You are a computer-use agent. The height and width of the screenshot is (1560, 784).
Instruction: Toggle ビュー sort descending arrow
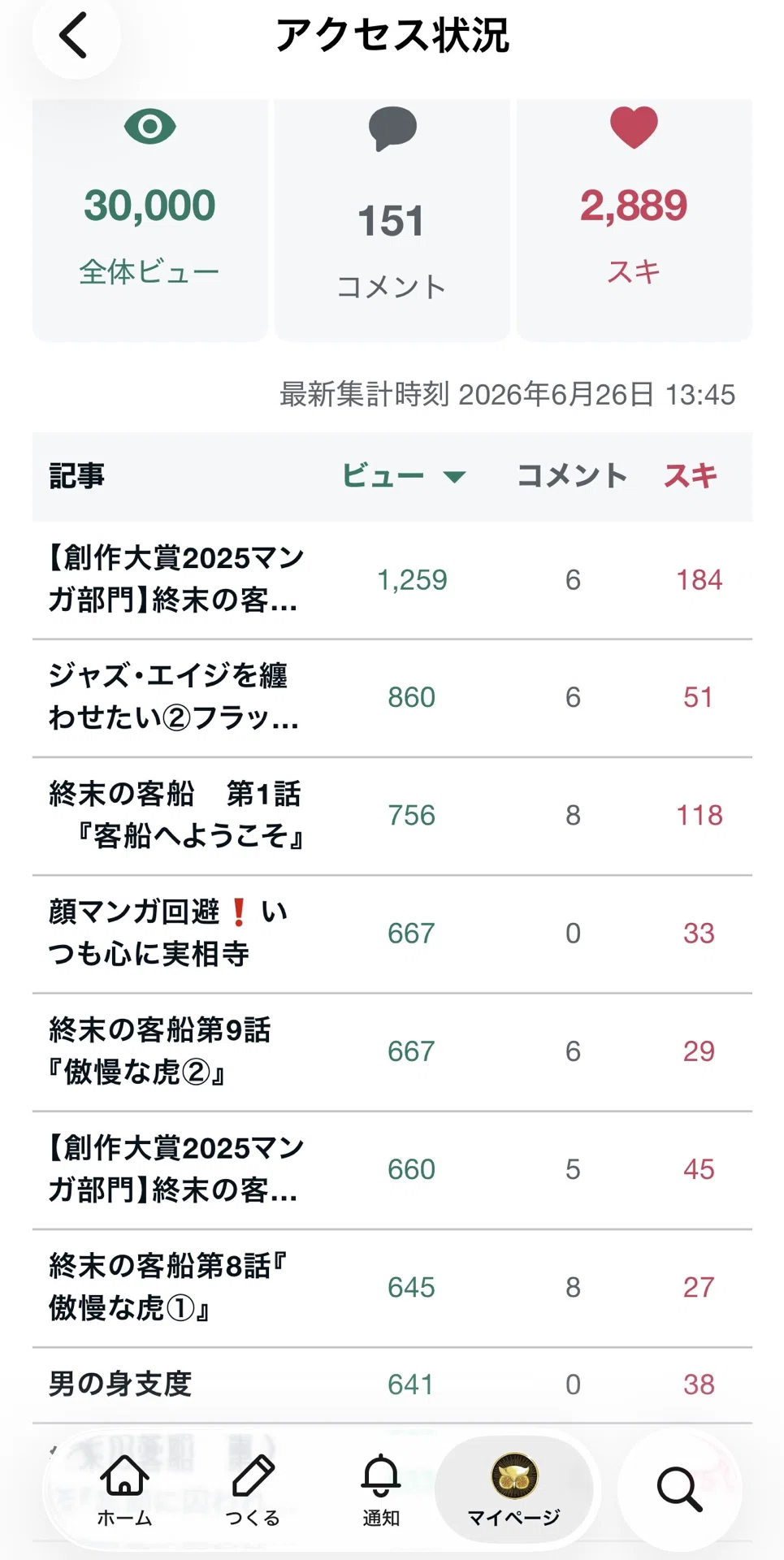[455, 476]
